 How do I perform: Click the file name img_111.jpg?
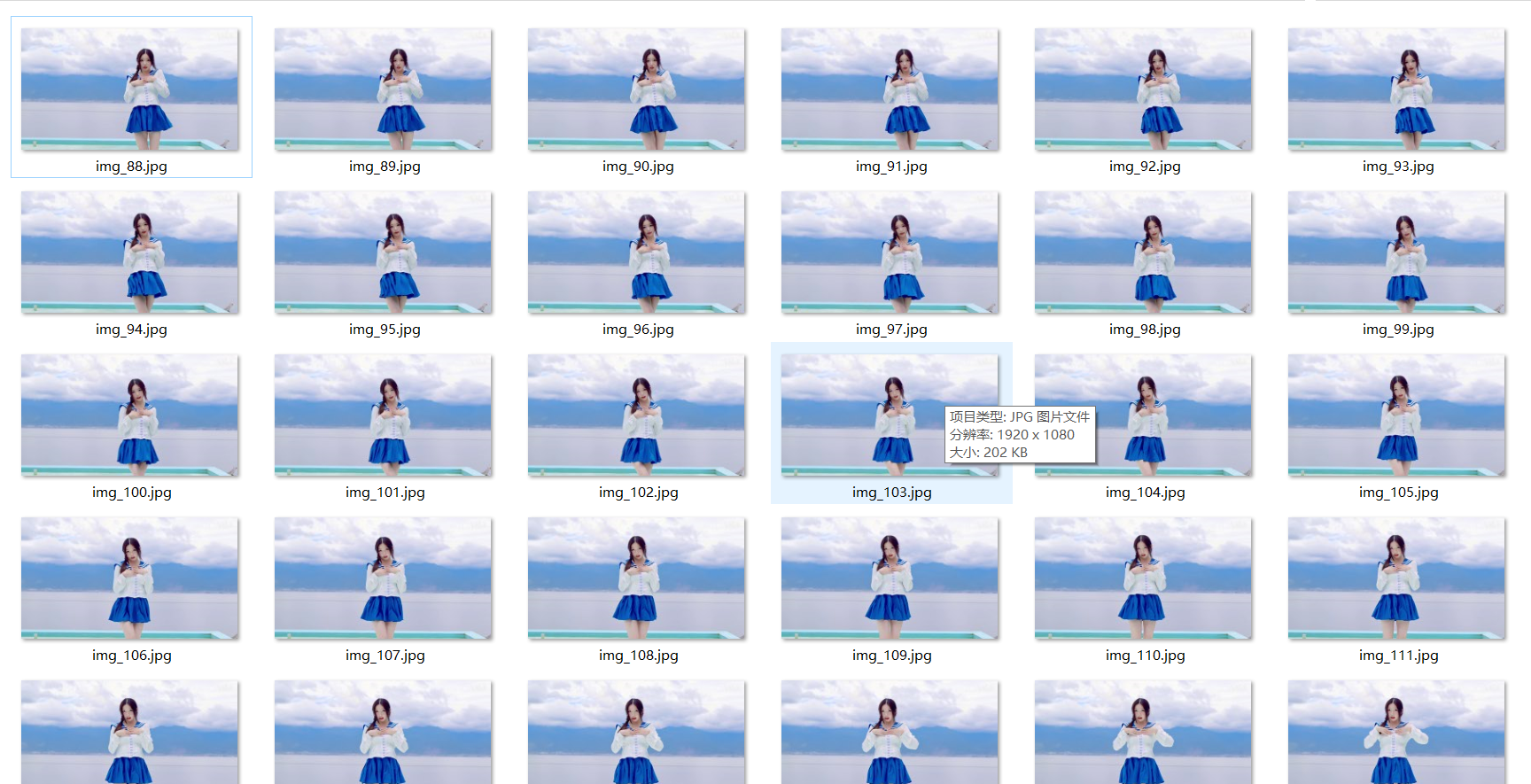1398,656
